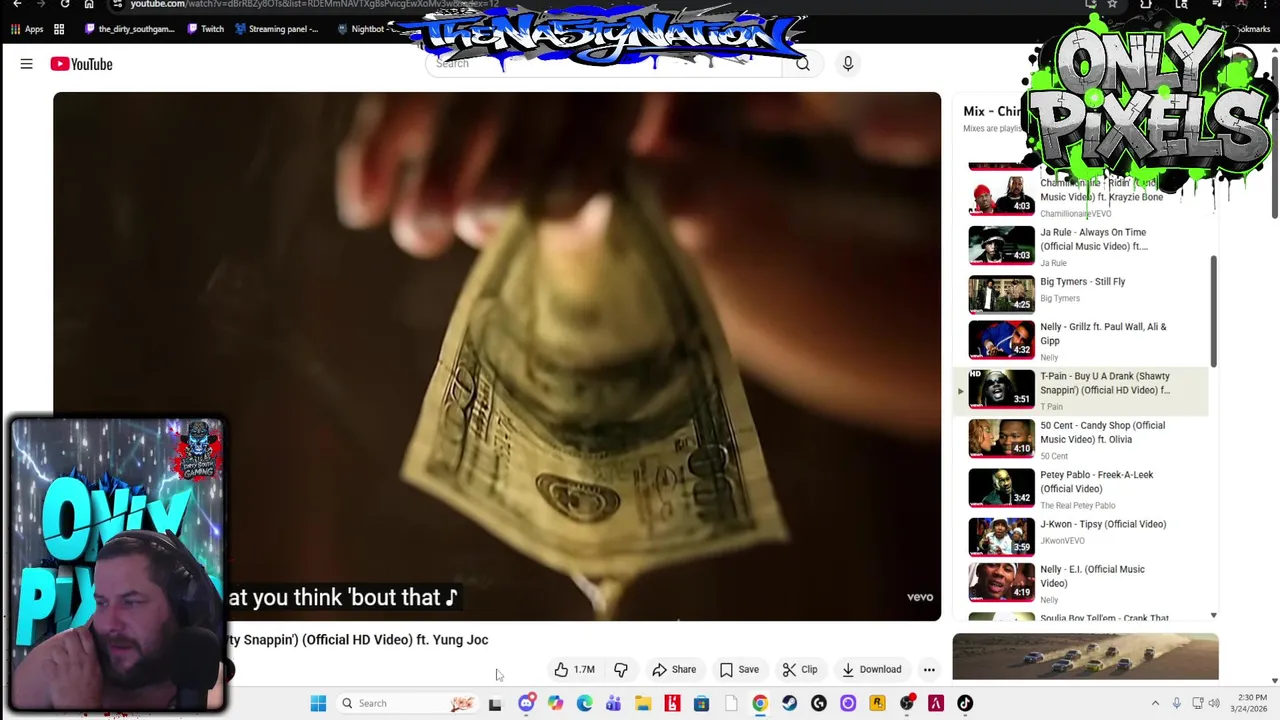The image size is (1280, 720).
Task: Play Ja Rule - Always On Time thumbnail
Action: coord(1001,245)
